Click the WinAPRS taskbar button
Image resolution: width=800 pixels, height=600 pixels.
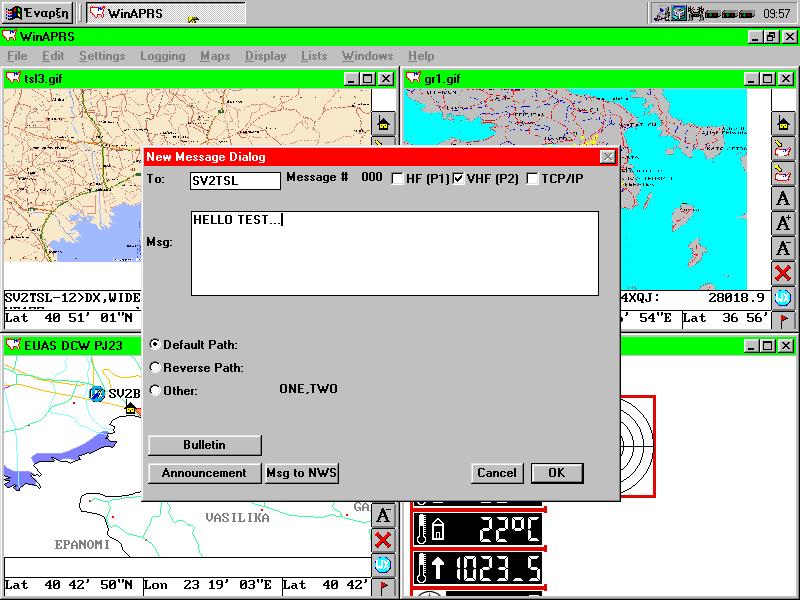pos(166,13)
